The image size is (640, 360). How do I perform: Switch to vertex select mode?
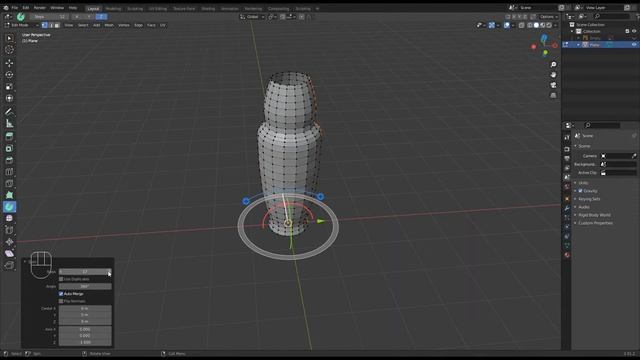[x=44, y=25]
